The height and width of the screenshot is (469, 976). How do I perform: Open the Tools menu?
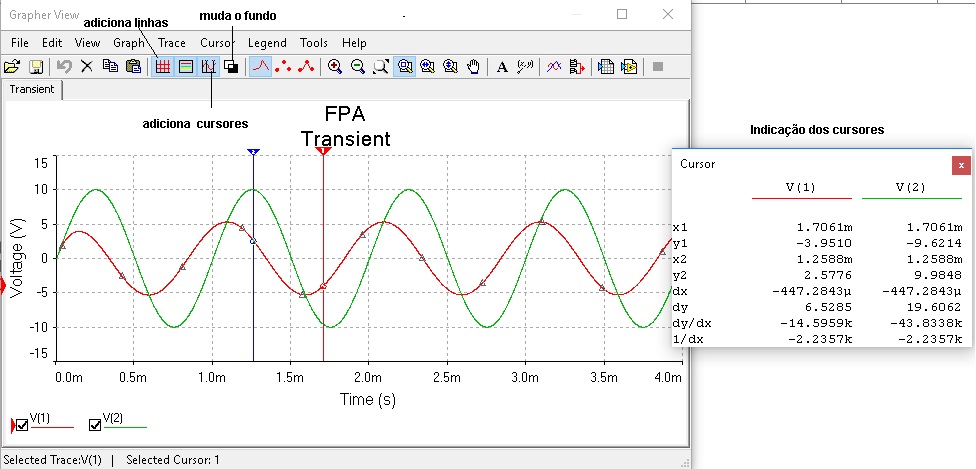(314, 43)
